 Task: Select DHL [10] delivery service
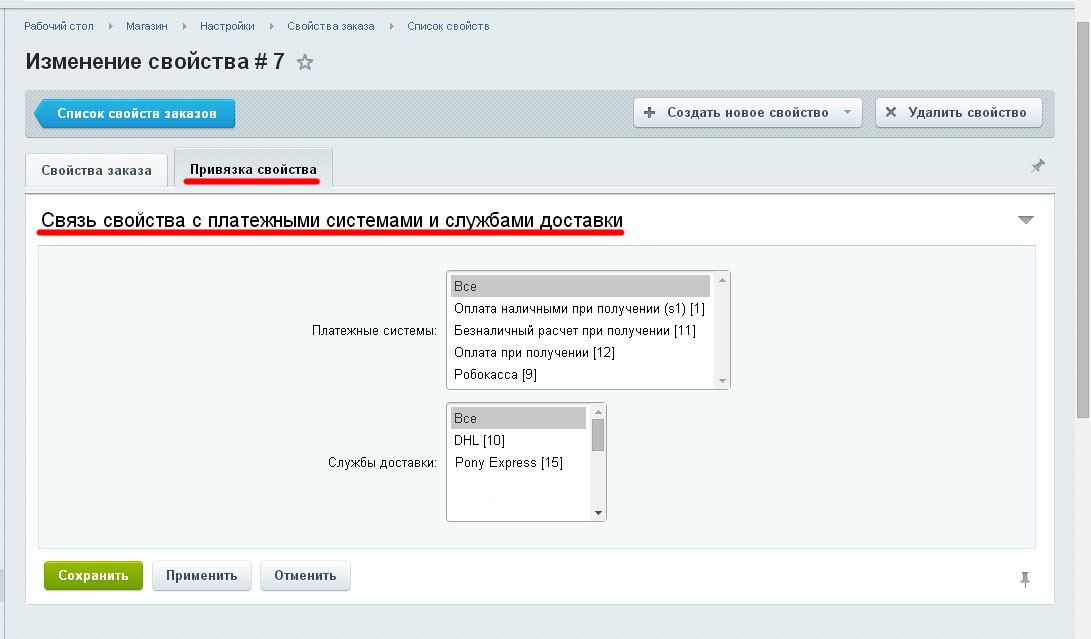pyautogui.click(x=518, y=441)
